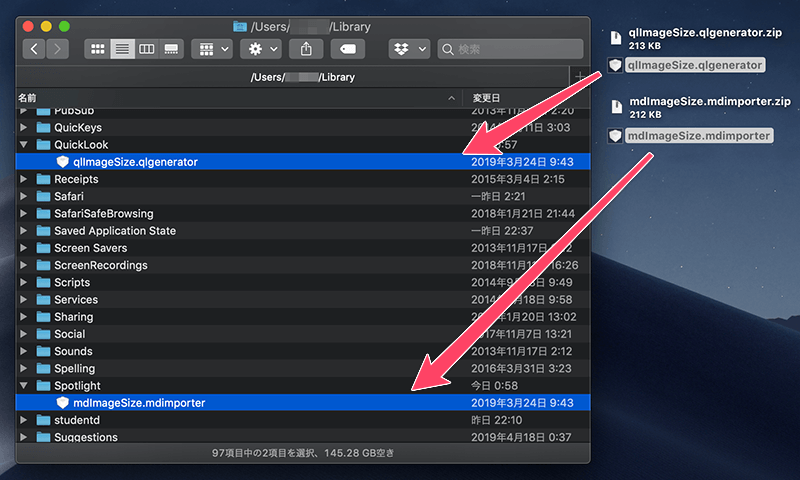Click the Scripts folder name

tap(72, 282)
